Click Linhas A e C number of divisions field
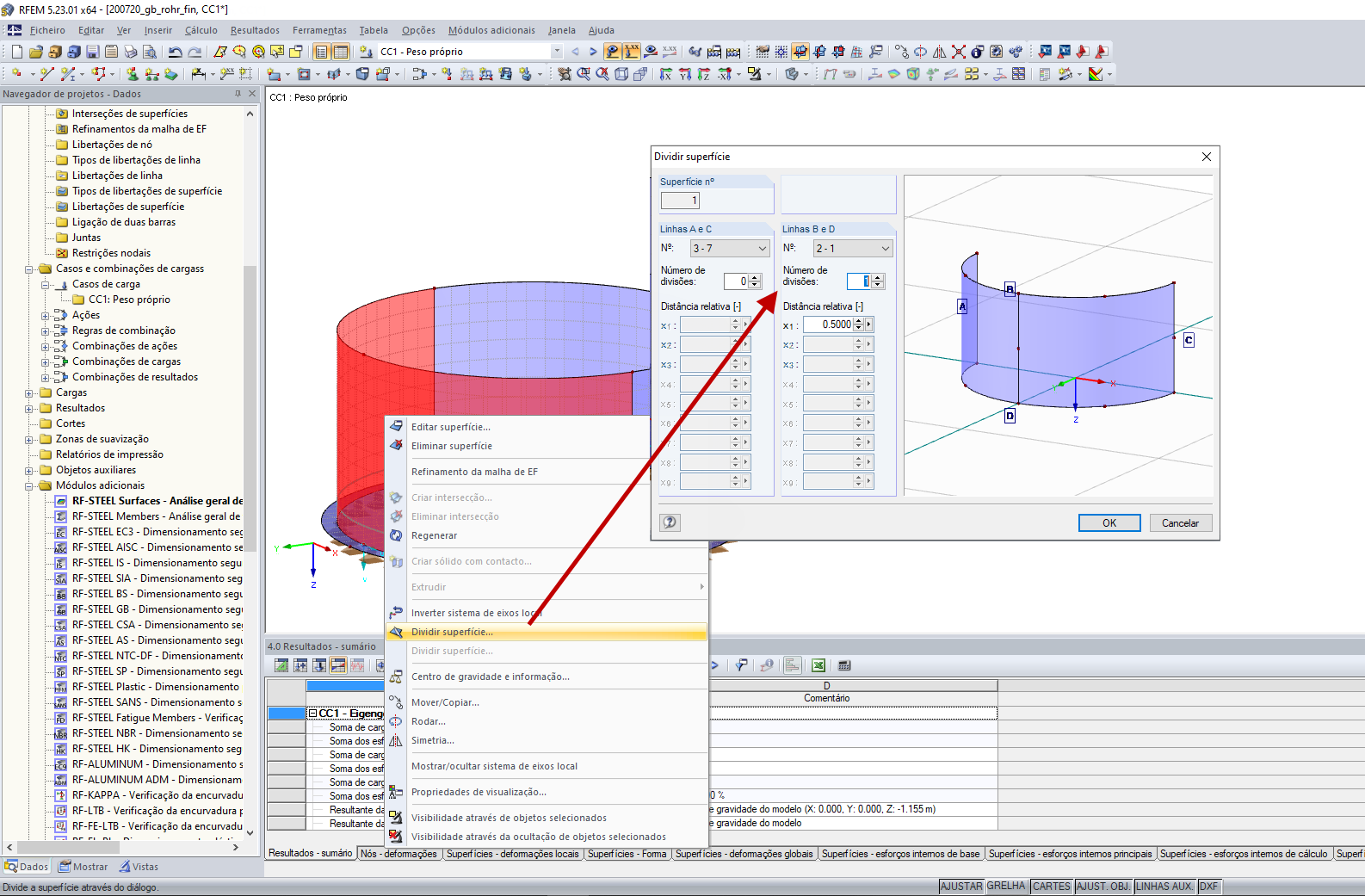 [736, 281]
